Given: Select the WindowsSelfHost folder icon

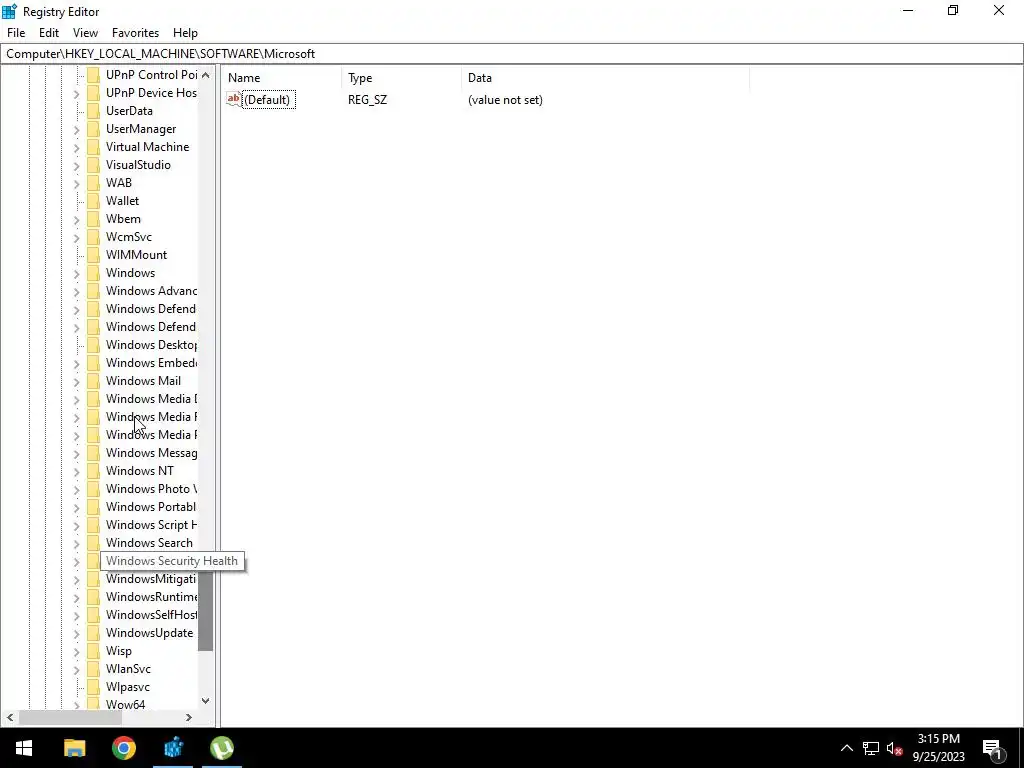Looking at the screenshot, I should pos(93,615).
